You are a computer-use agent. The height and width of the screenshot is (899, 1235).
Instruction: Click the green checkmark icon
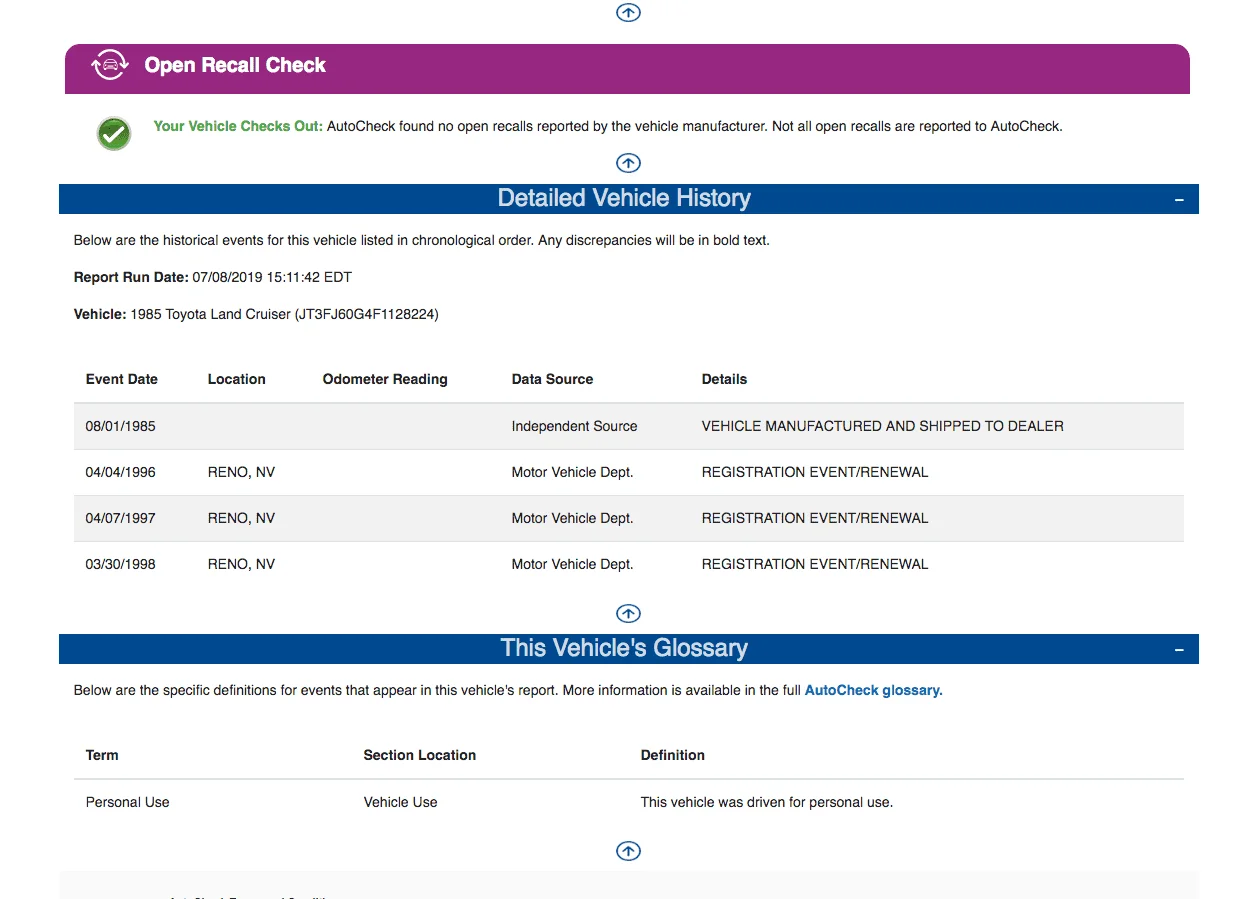[114, 133]
